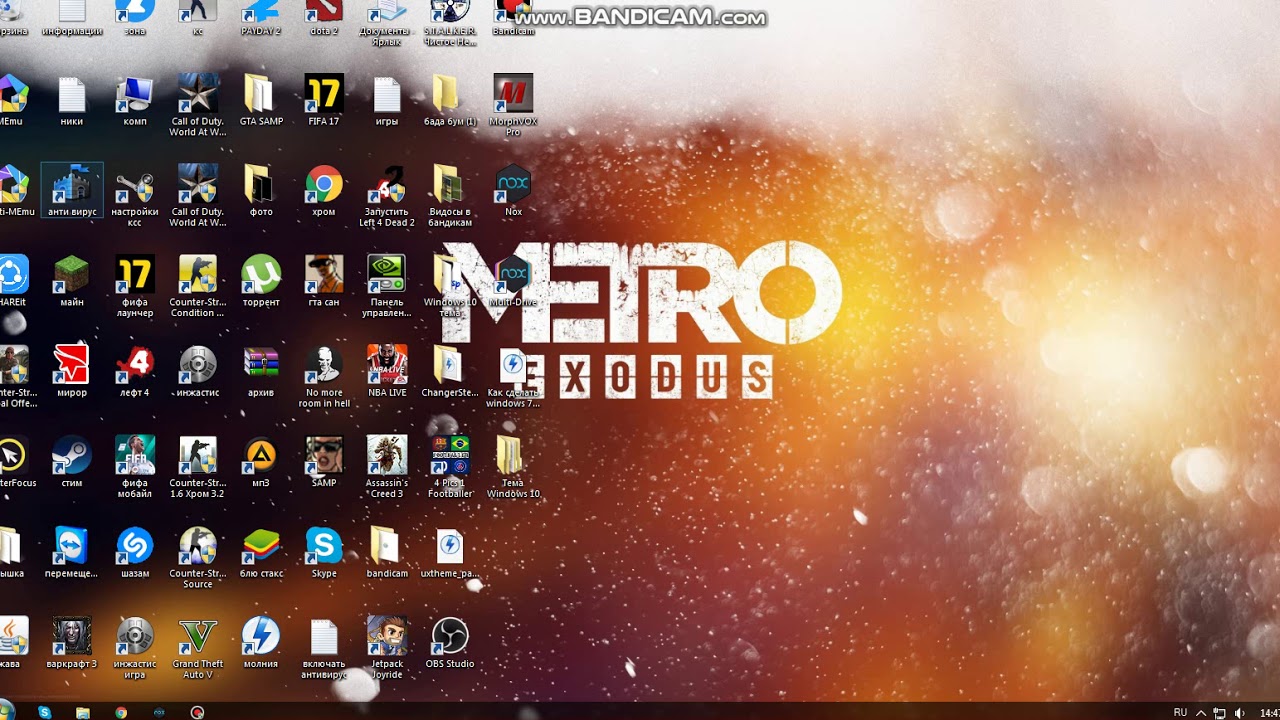Screen dimensions: 1280x720
Task: Launch the Nox desktop shortcut
Action: pos(513,192)
